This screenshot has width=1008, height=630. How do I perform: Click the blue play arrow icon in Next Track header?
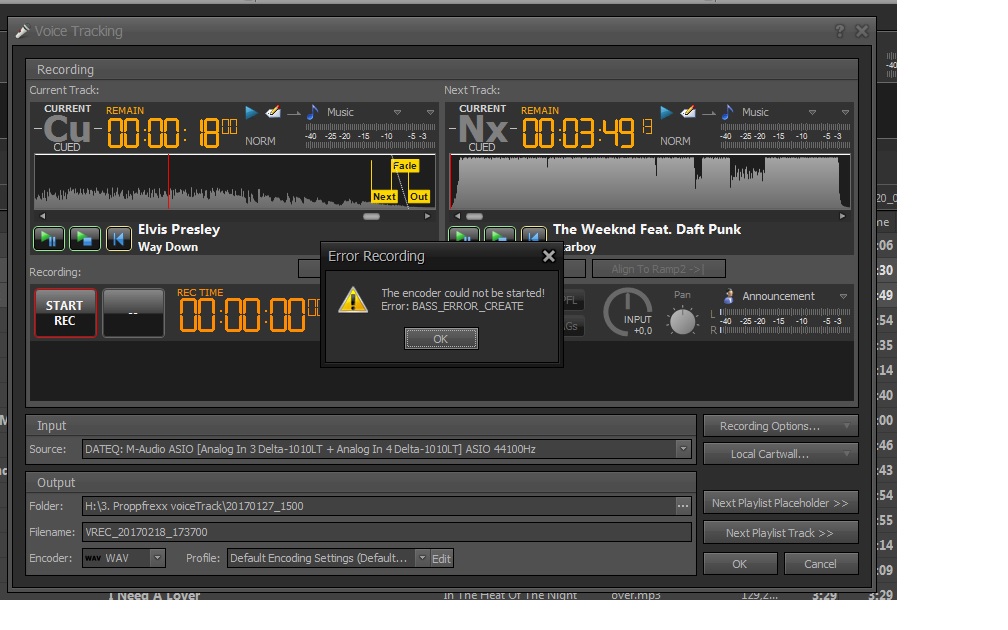coord(667,112)
